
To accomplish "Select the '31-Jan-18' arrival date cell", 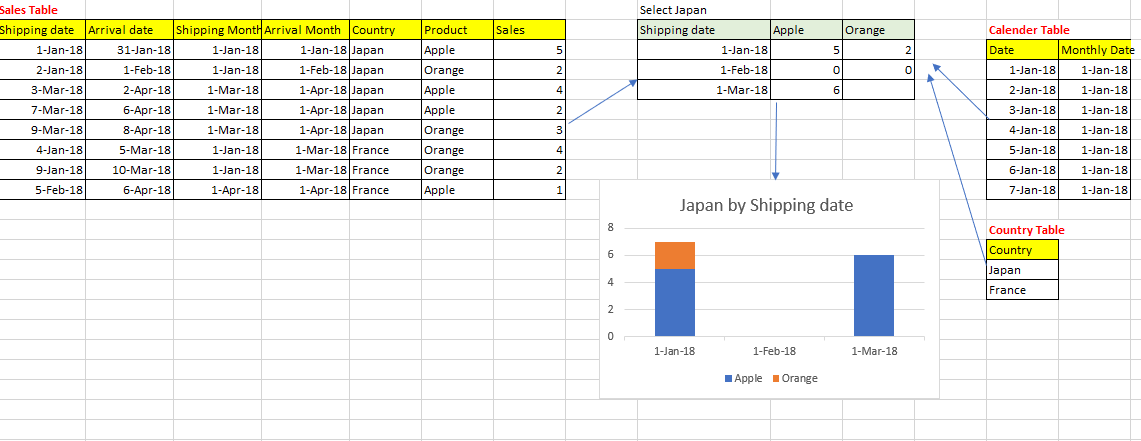I will [x=130, y=50].
